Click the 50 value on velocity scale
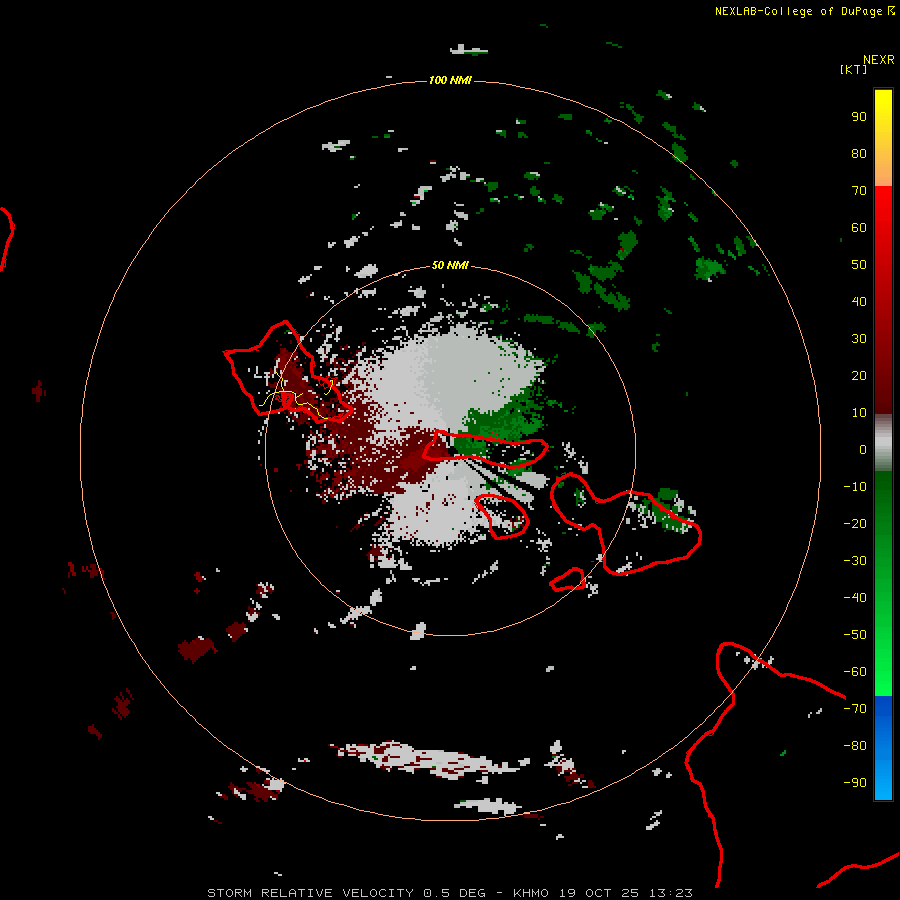This screenshot has height=900, width=900. point(859,265)
